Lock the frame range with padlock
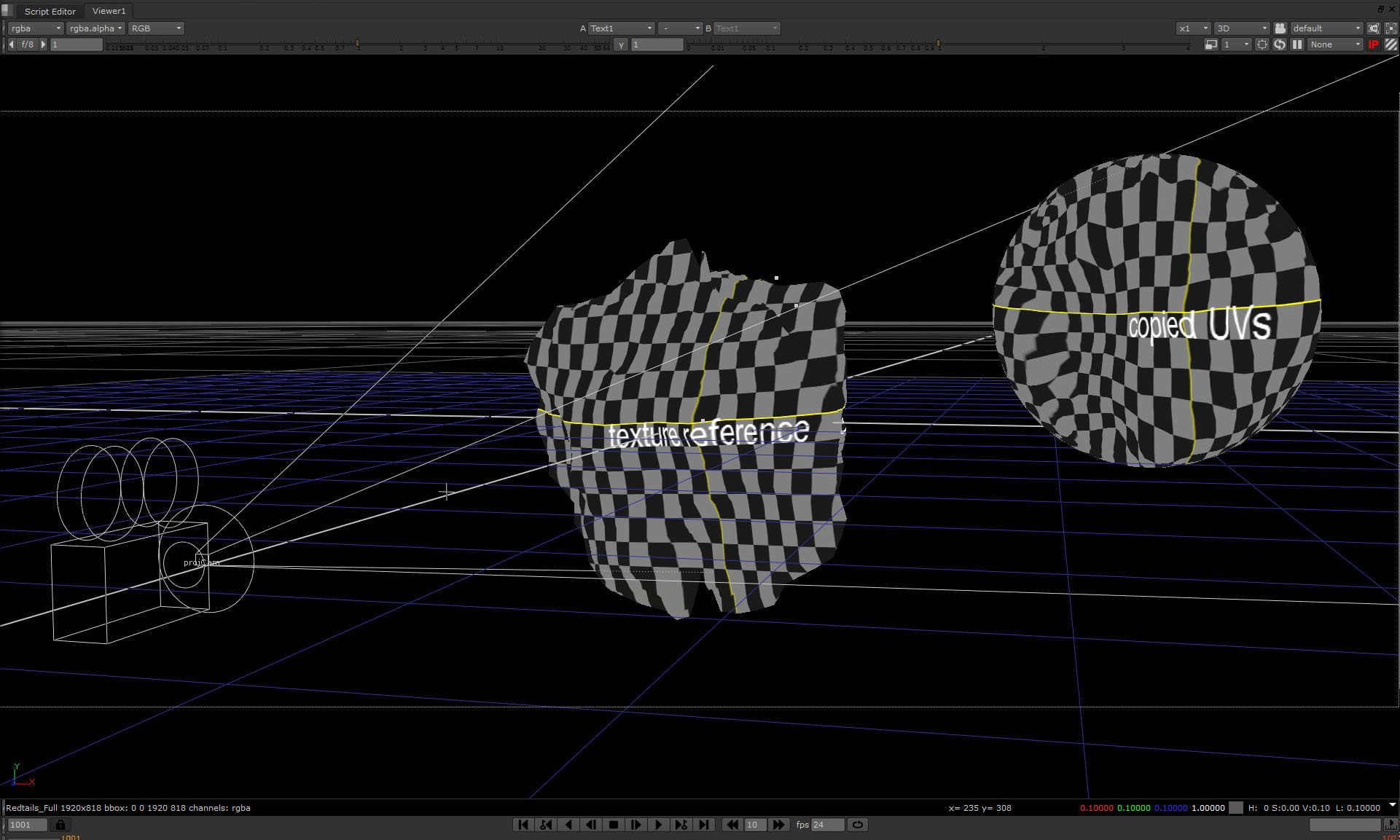The height and width of the screenshot is (840, 1400). (x=60, y=825)
